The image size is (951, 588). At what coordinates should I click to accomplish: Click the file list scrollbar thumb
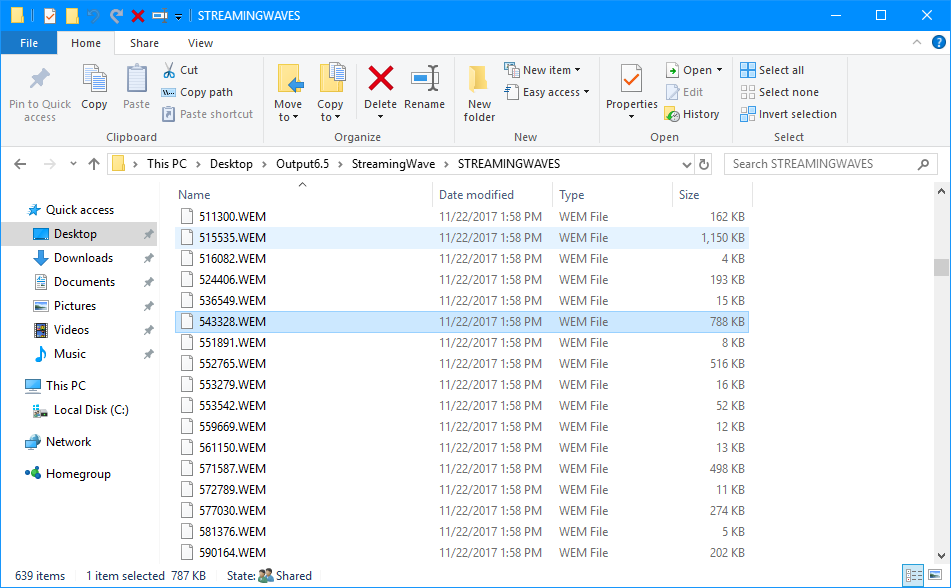point(941,267)
